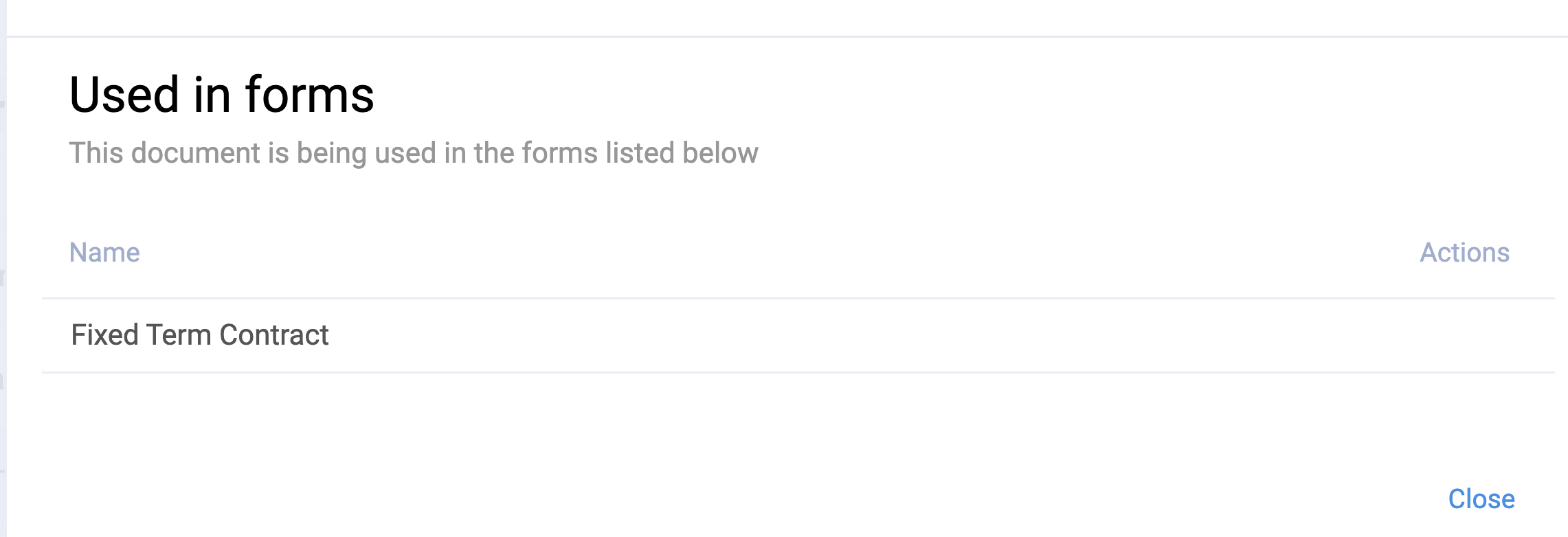Click the word 'document' in the description text
The width and height of the screenshot is (1568, 537).
click(196, 152)
